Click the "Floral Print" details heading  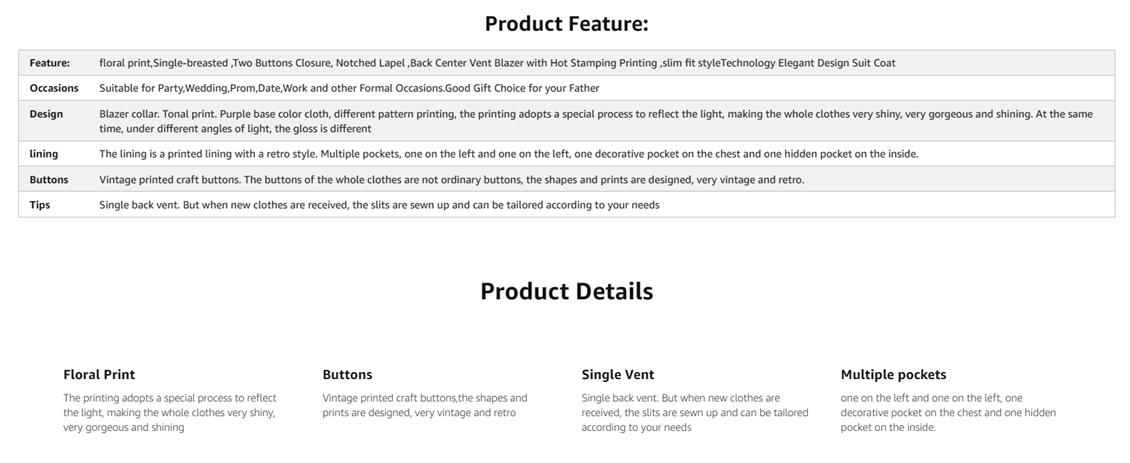coord(99,375)
